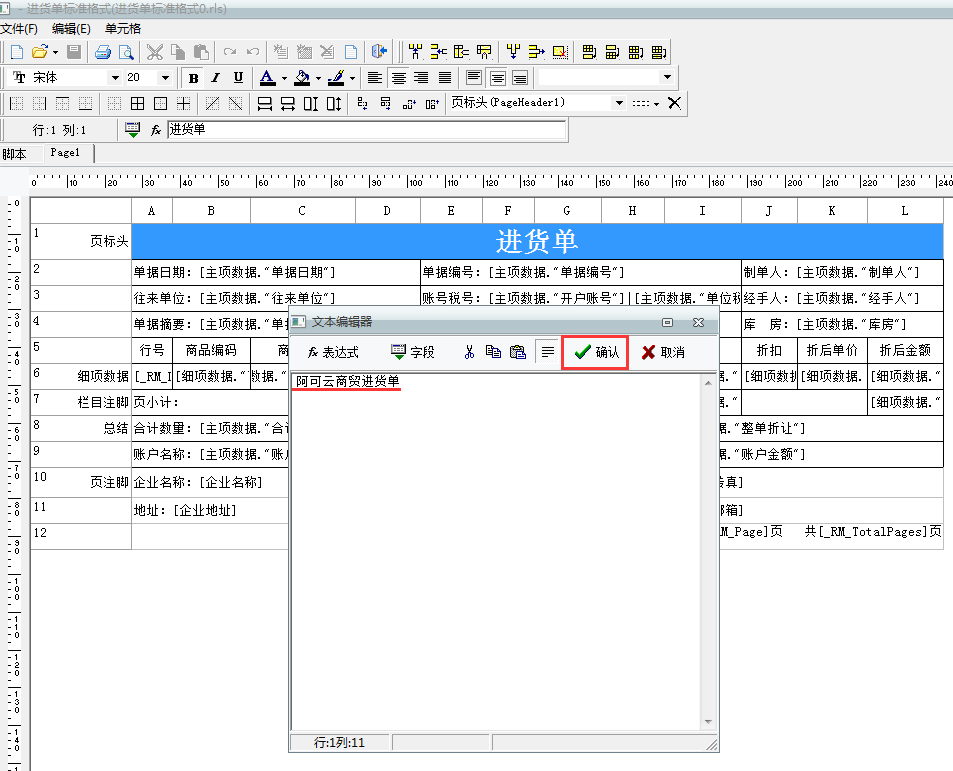Open the 单元格 menu
This screenshot has width=953, height=771.
click(120, 29)
